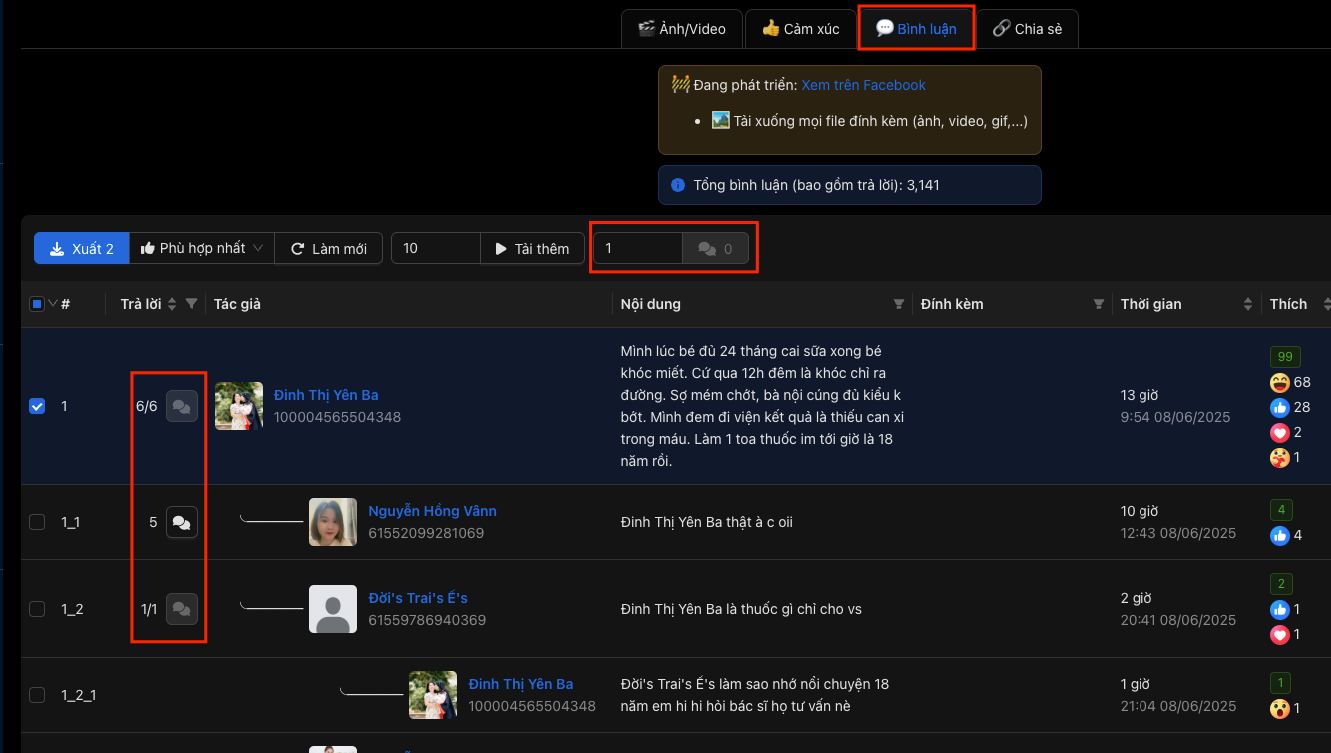Screen dimensions: 1331x753
Task: Sort by the Thích column
Action: click(x=1326, y=304)
